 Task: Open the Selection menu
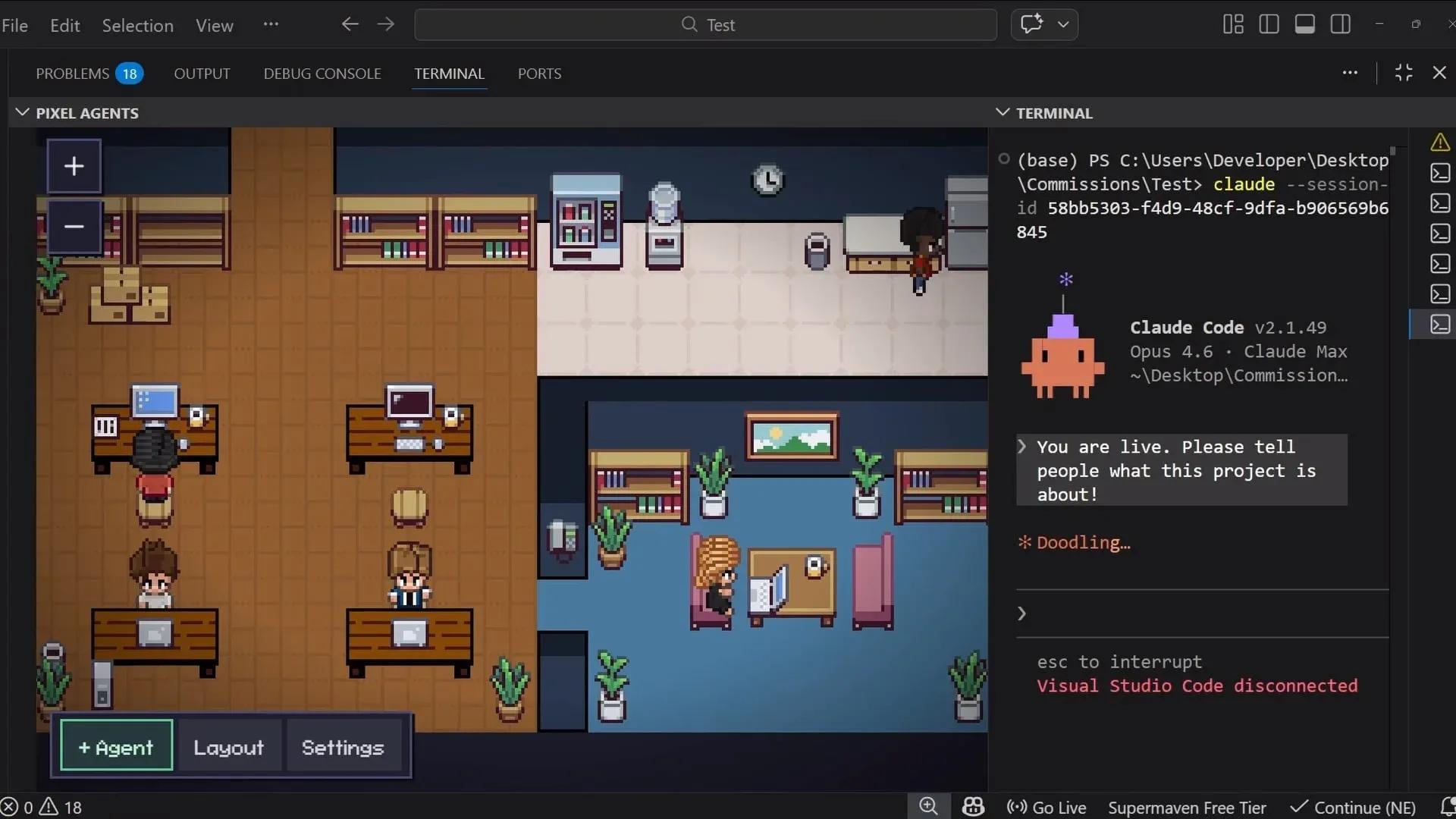pos(137,25)
